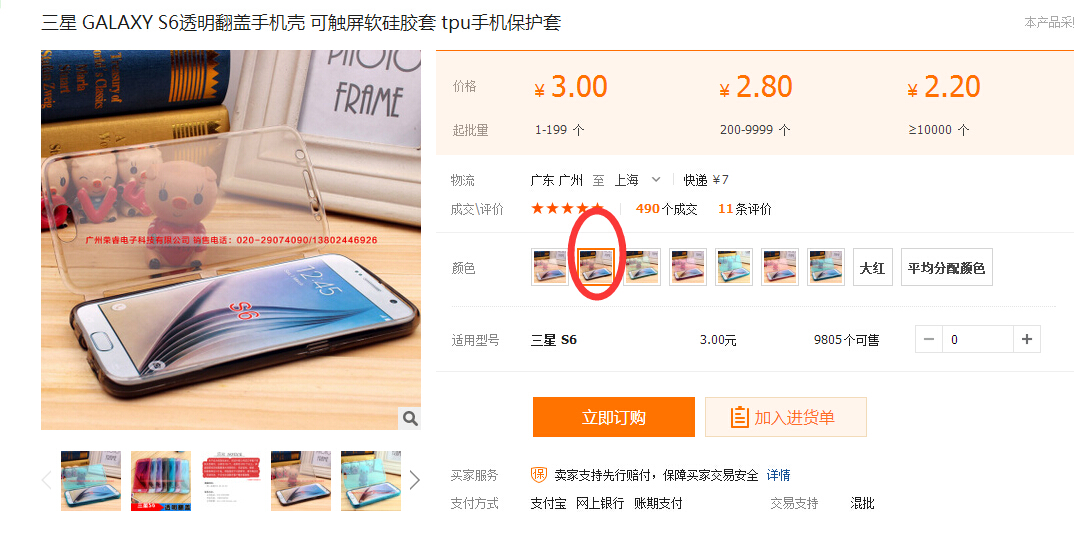1074x538 pixels.
Task: Select the last teal color swatch
Action: (825, 267)
